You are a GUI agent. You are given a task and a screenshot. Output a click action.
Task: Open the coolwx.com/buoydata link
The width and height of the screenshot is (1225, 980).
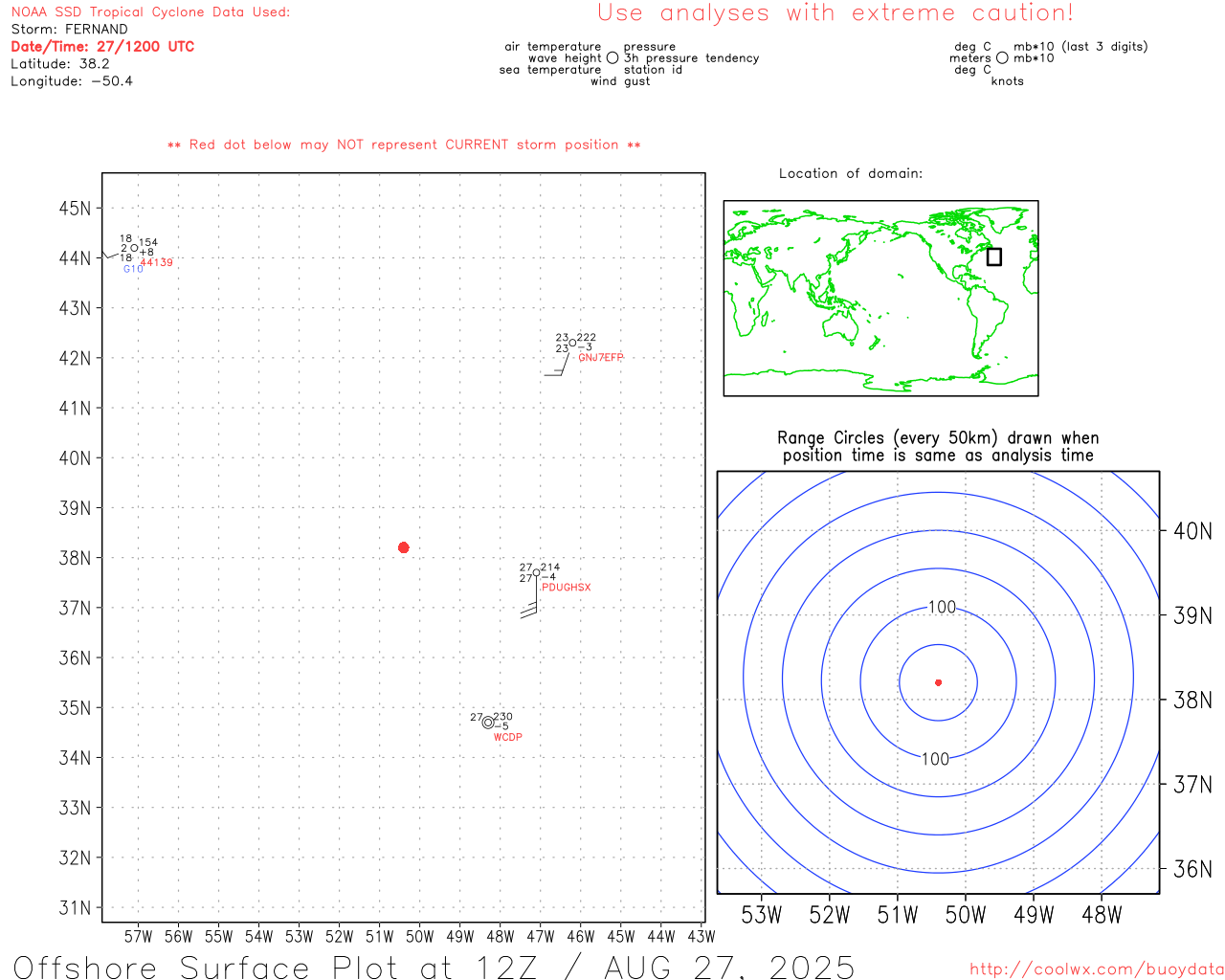coord(1097,969)
